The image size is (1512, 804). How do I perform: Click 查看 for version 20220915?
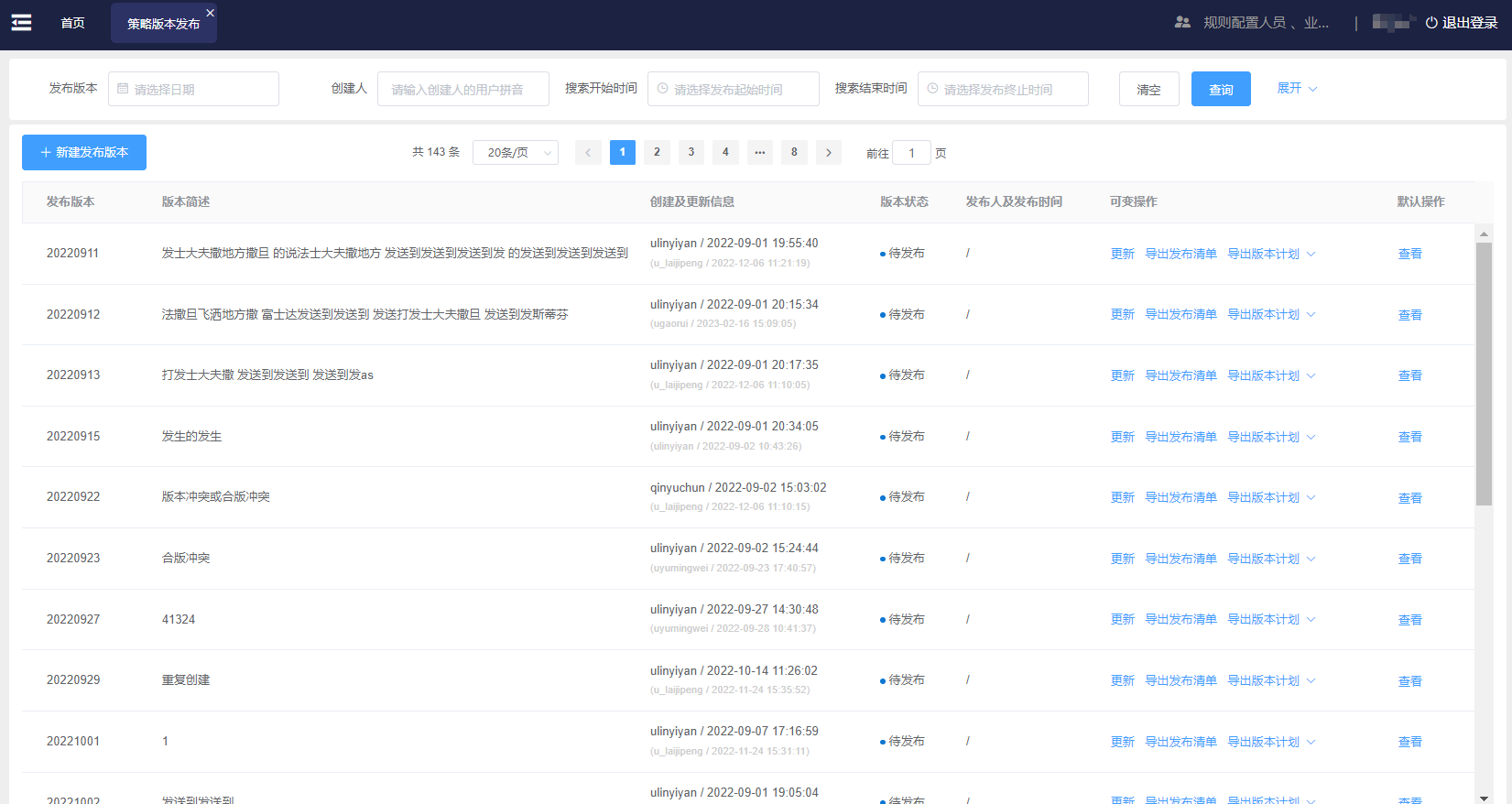tap(1410, 437)
